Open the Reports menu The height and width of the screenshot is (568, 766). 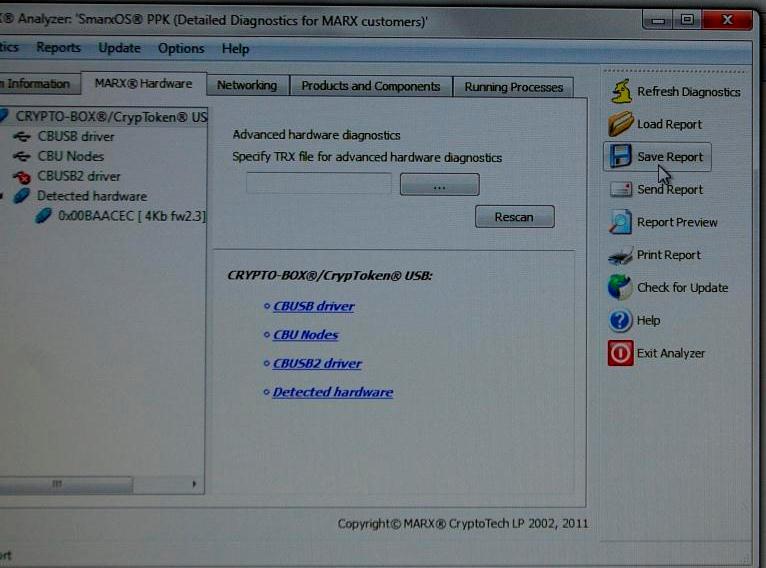click(x=59, y=47)
